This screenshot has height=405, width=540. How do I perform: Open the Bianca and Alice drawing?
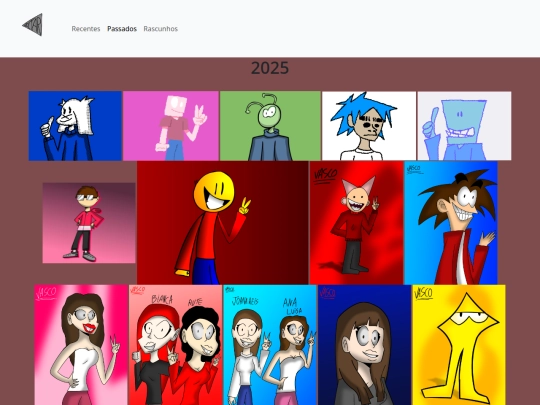click(176, 345)
